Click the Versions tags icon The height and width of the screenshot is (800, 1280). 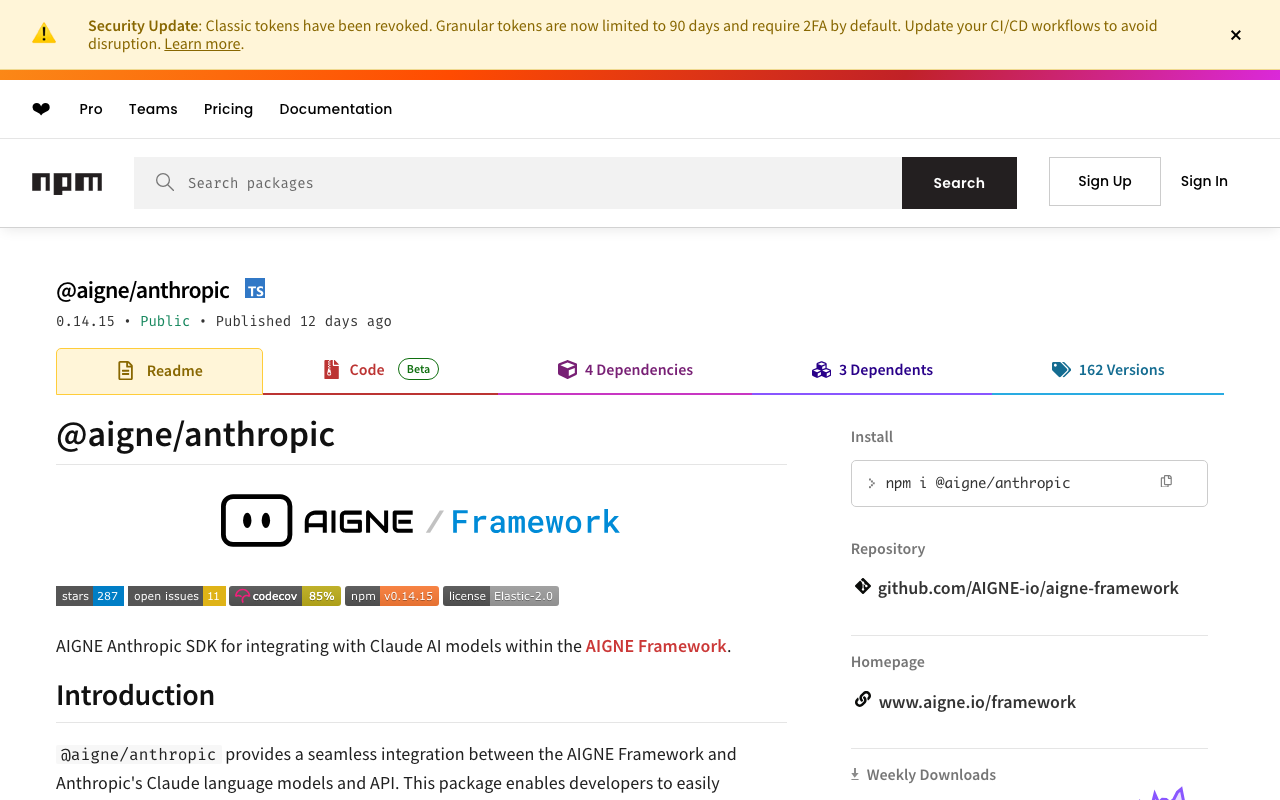tap(1061, 370)
